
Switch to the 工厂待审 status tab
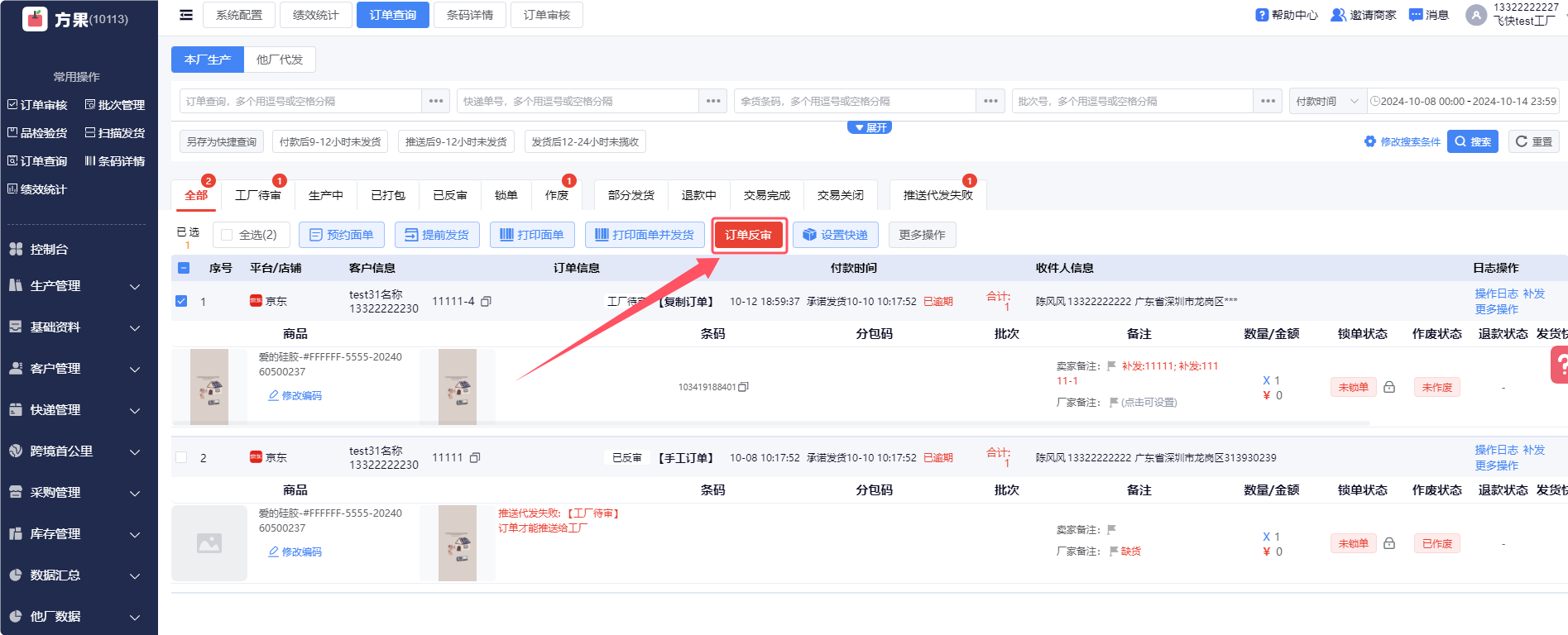257,195
